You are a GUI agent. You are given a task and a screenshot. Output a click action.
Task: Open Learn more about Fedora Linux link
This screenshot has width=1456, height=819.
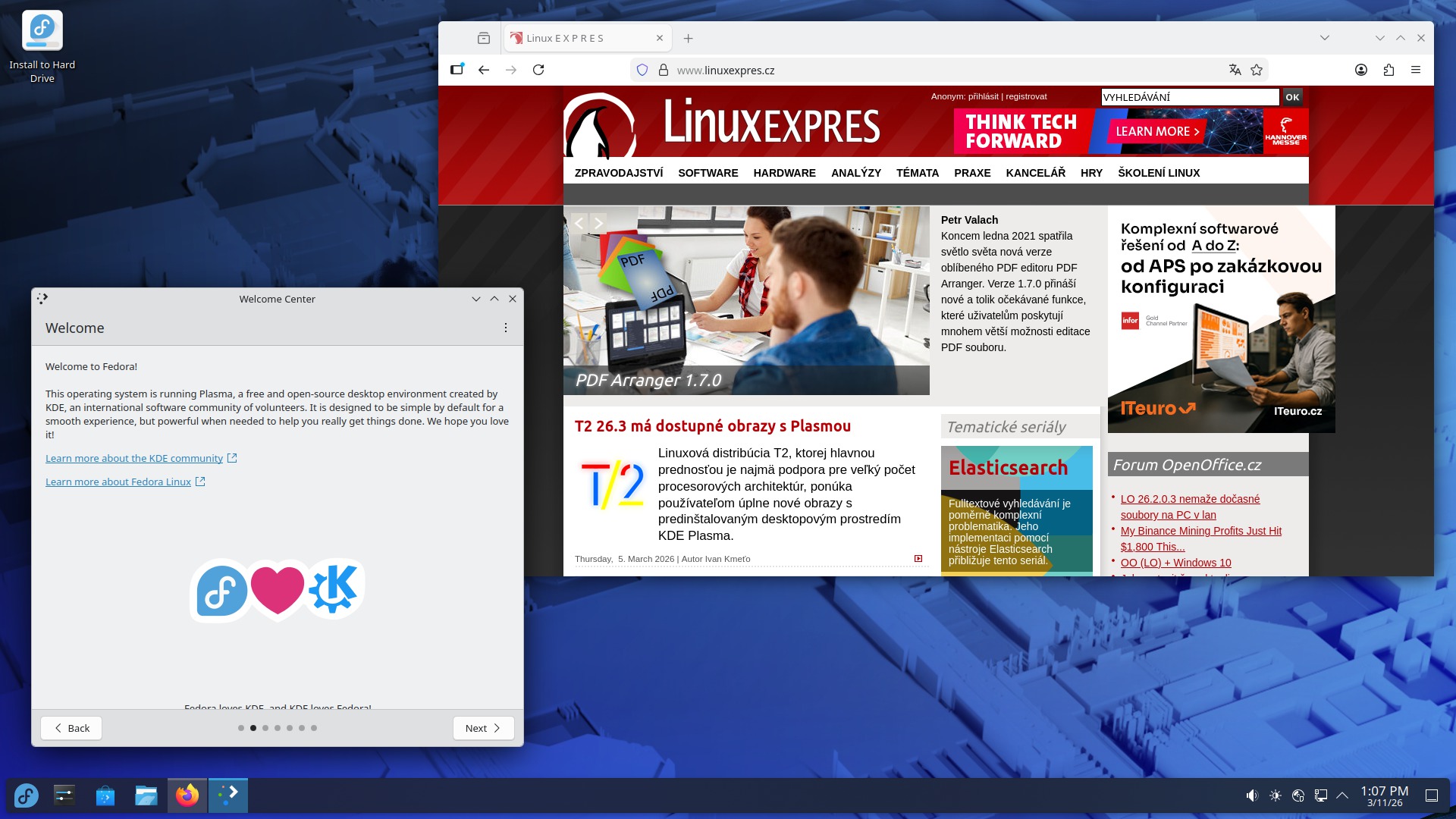pyautogui.click(x=118, y=482)
